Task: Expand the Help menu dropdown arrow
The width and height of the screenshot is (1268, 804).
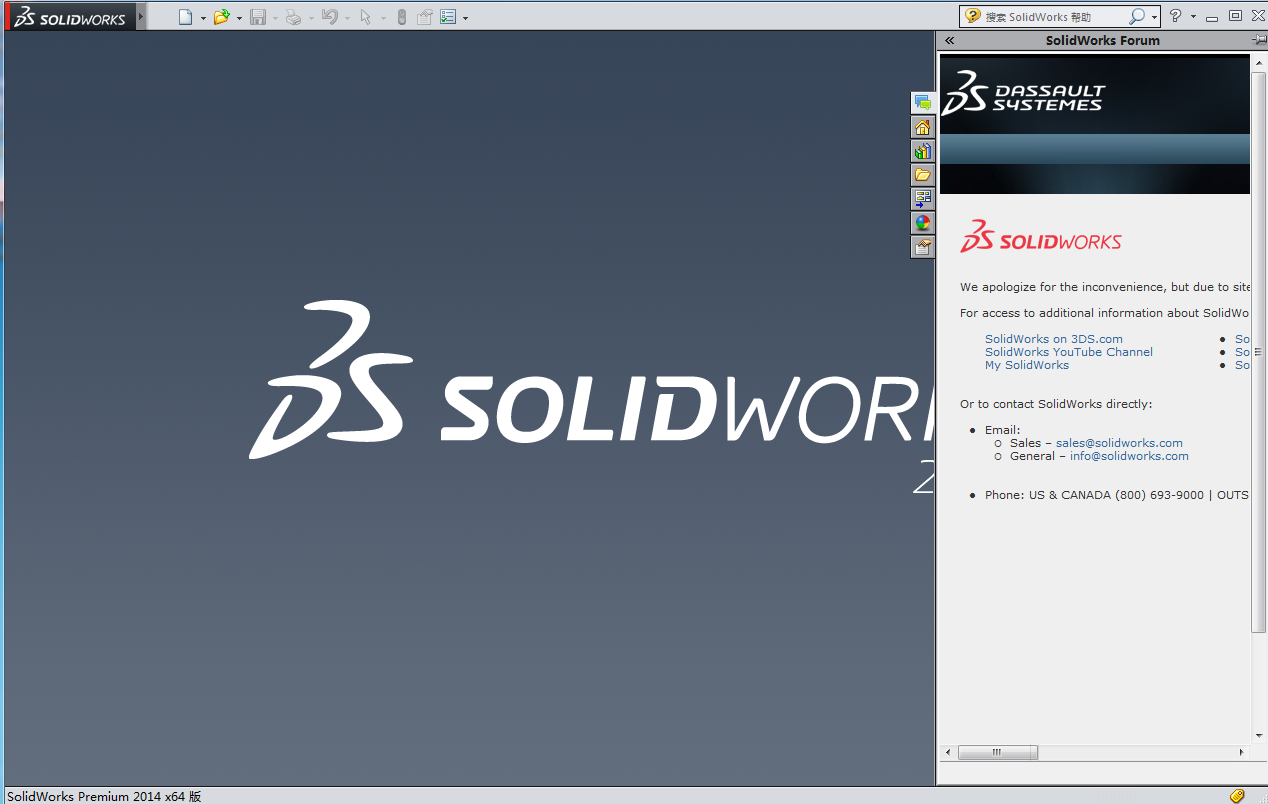Action: [x=1193, y=17]
